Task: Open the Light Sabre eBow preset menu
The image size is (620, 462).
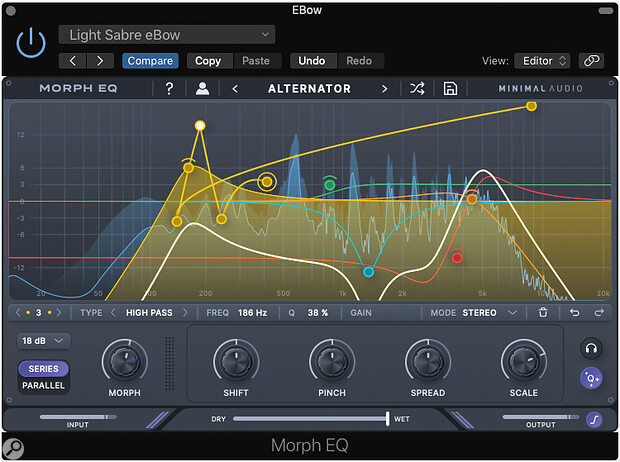Action: tap(167, 35)
